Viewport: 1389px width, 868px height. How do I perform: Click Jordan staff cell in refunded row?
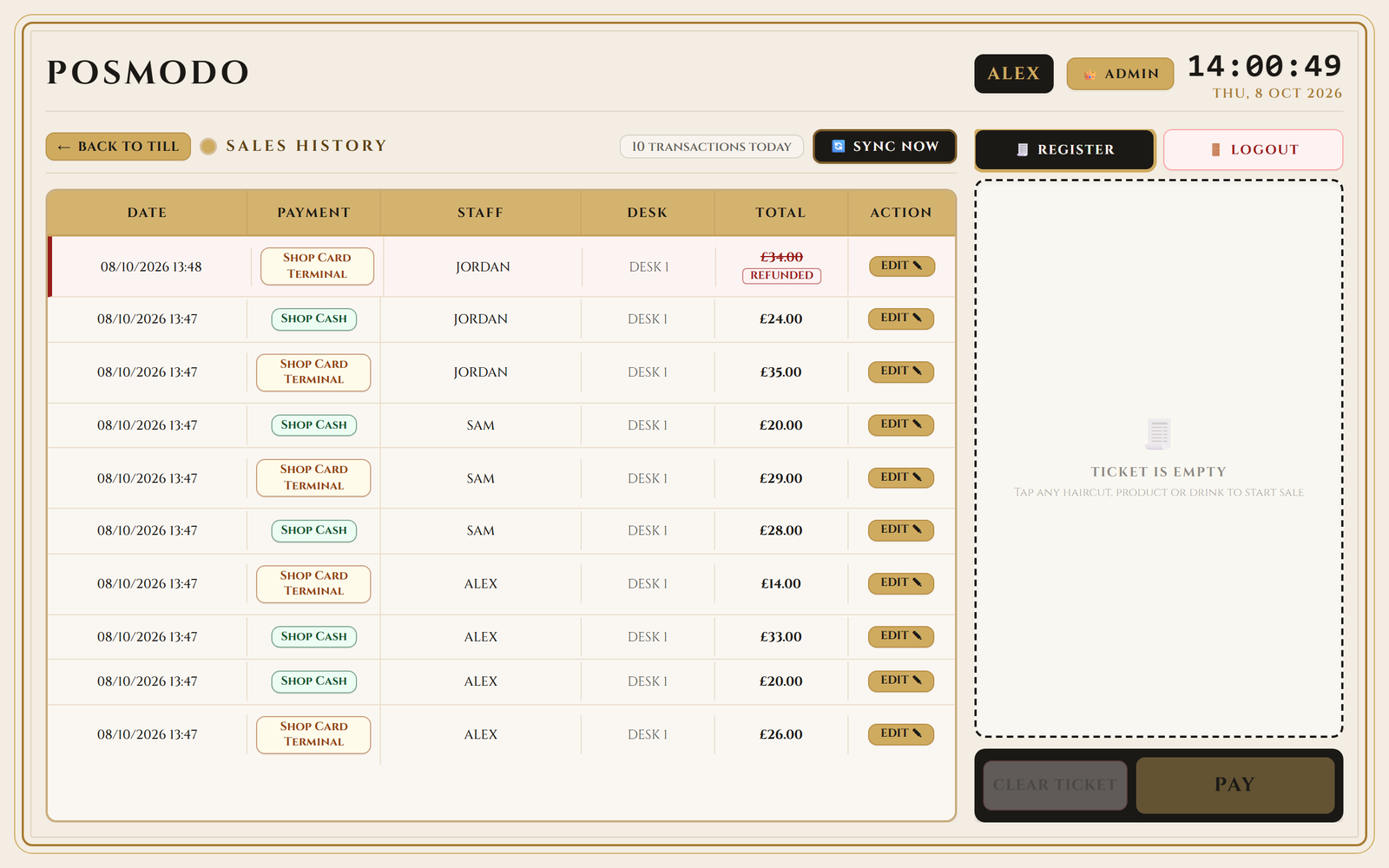point(483,266)
